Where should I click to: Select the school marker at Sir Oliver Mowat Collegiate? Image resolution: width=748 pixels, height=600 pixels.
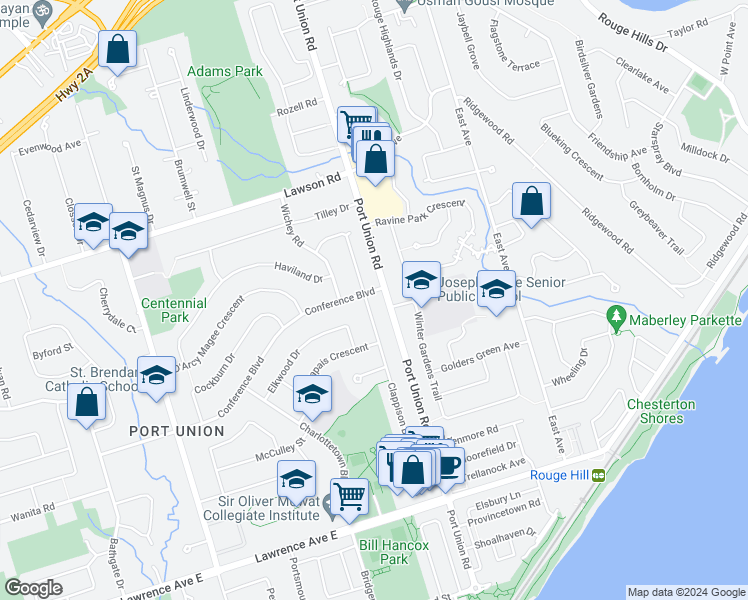pyautogui.click(x=296, y=479)
